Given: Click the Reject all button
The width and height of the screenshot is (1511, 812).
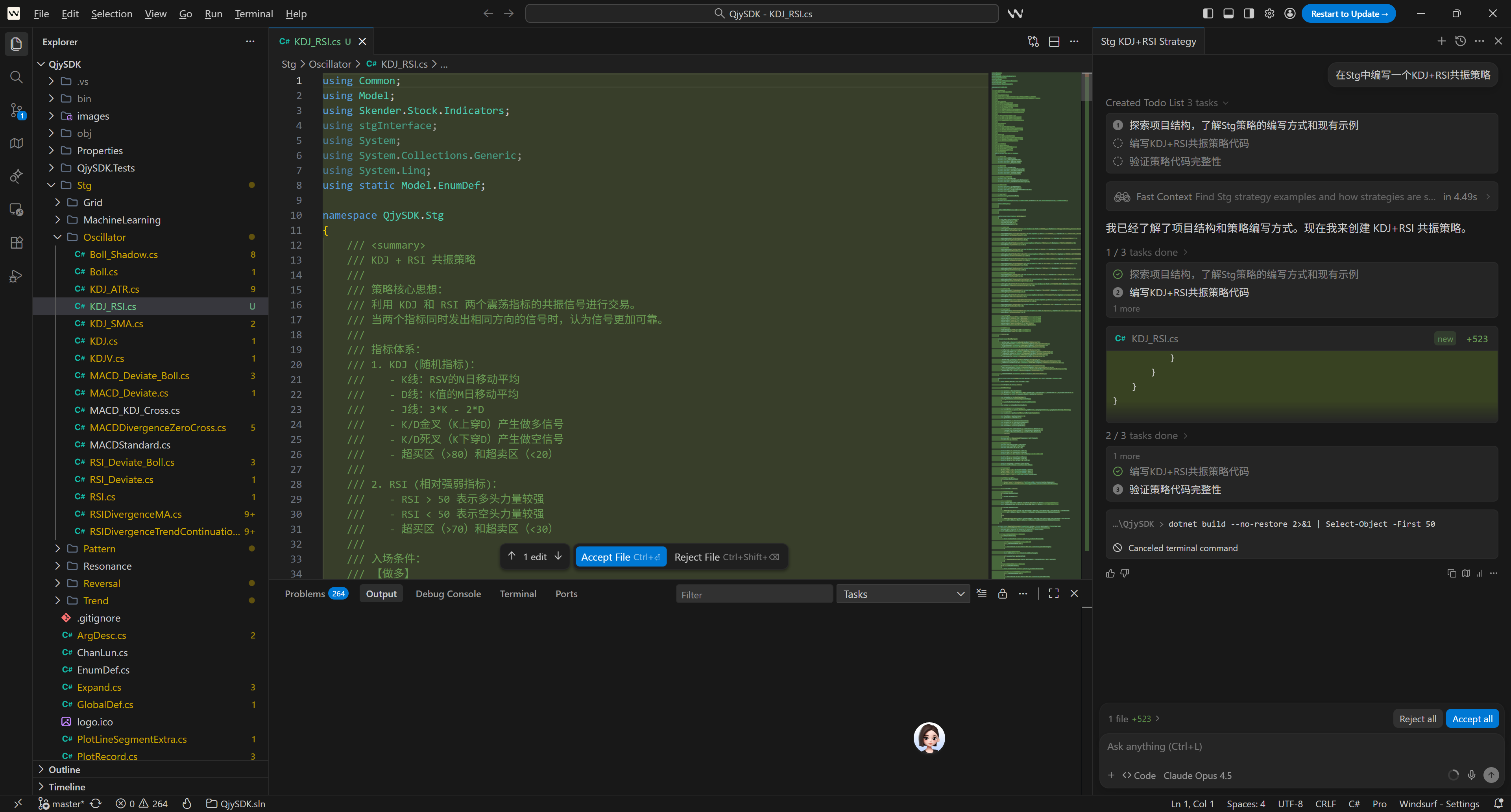Looking at the screenshot, I should click(1417, 719).
